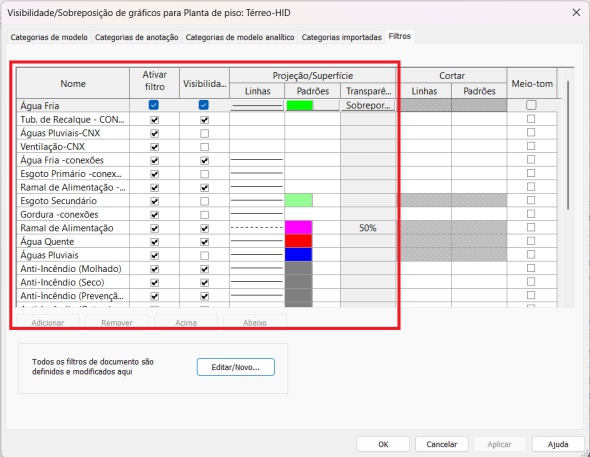Image resolution: width=590 pixels, height=457 pixels.
Task: Select Águas Pluviais-CNX filter name
Action: (x=60, y=133)
